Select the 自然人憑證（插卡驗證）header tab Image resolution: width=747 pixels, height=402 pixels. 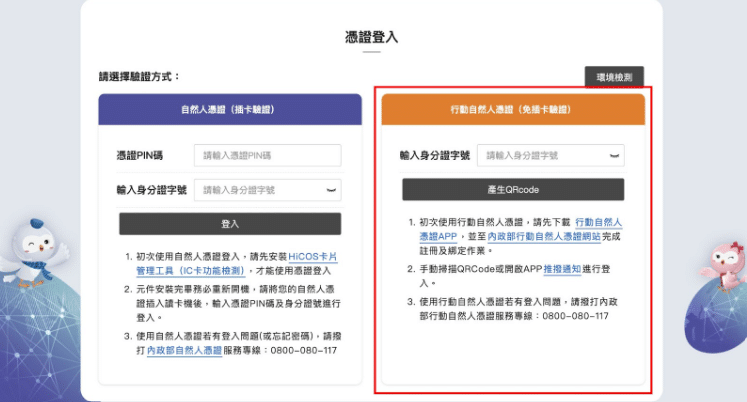click(x=230, y=108)
